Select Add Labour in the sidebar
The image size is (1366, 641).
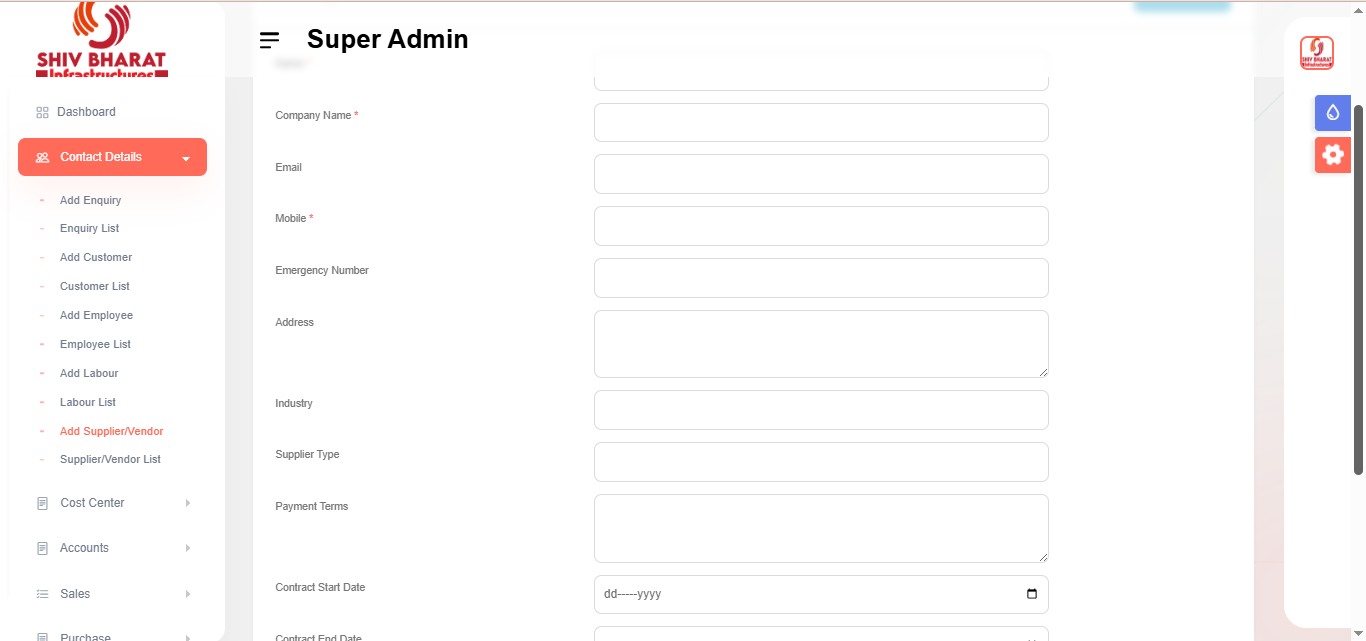(x=89, y=373)
